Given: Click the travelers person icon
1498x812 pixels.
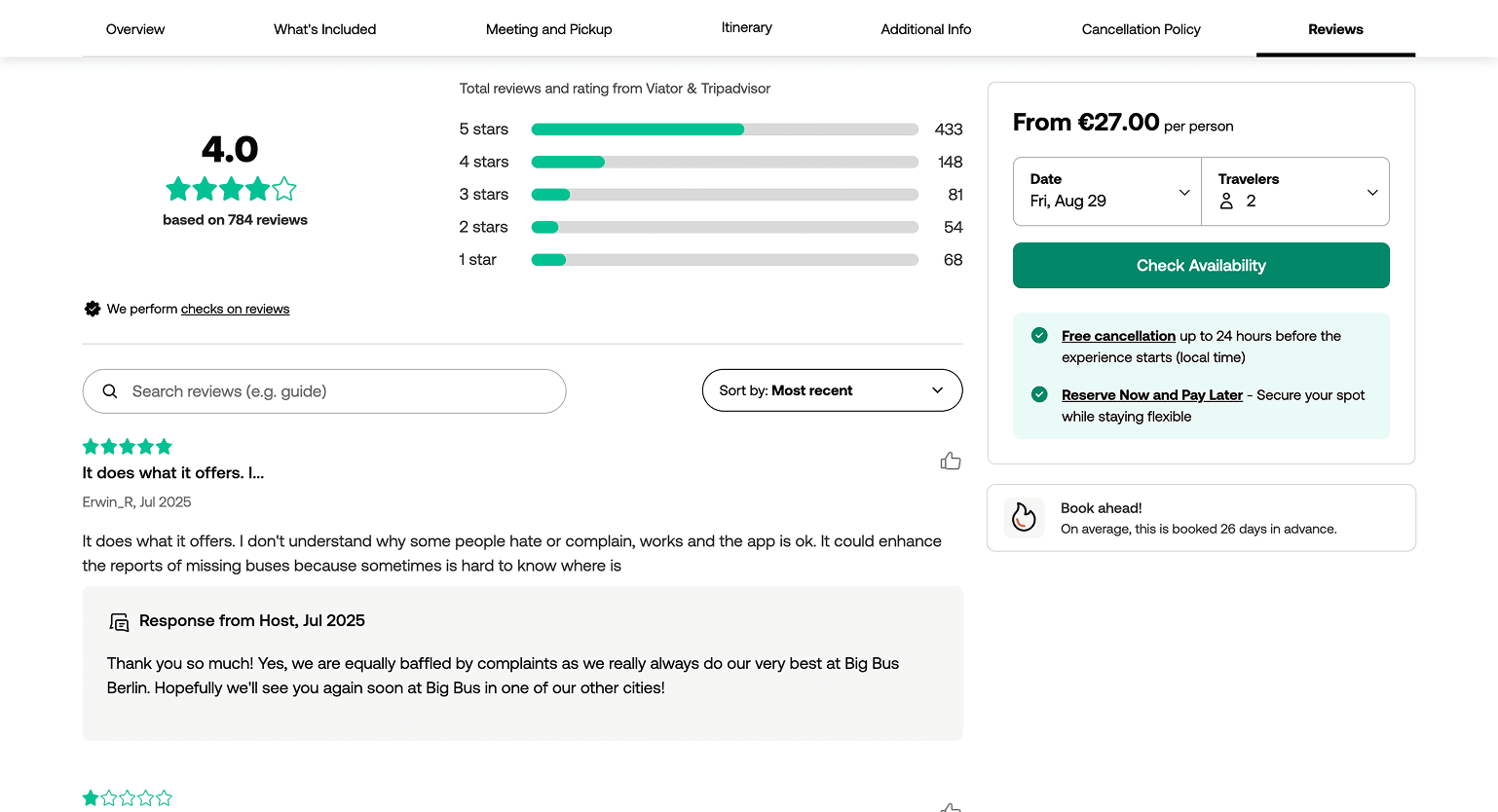Looking at the screenshot, I should tap(1226, 202).
